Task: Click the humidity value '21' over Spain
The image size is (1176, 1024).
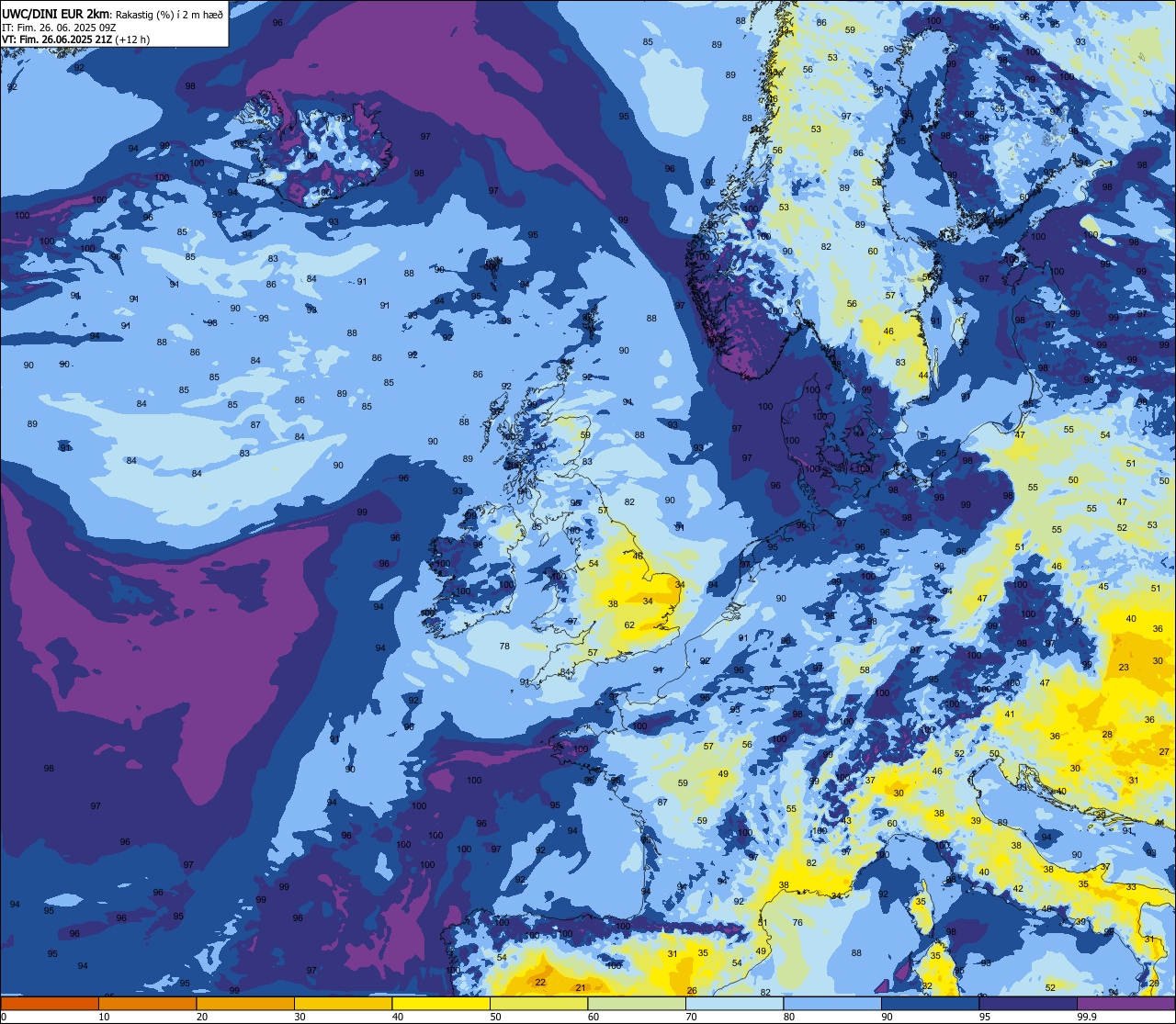Action: (x=580, y=988)
